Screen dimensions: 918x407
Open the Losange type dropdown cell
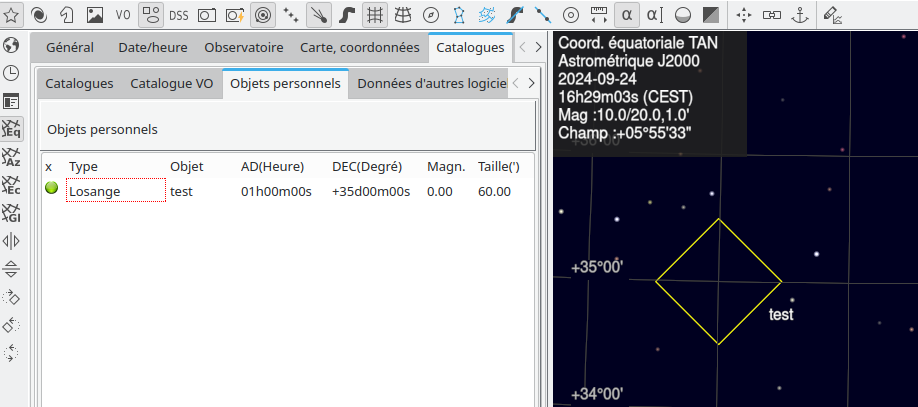tap(115, 191)
